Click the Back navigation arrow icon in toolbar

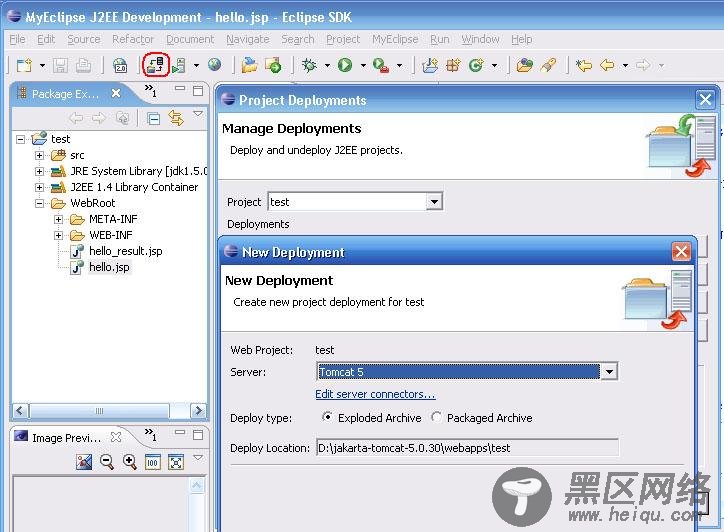607,65
